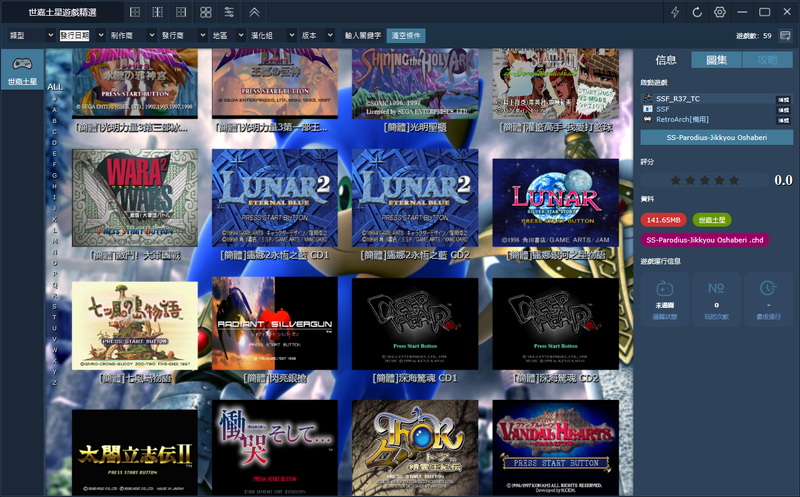This screenshot has width=800, height=497.
Task: Click the edit button beside SSF_R37_TC
Action: tap(783, 100)
